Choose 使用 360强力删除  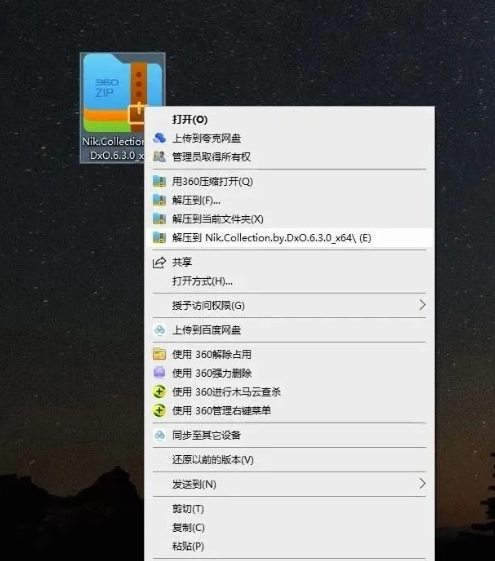coord(290,373)
